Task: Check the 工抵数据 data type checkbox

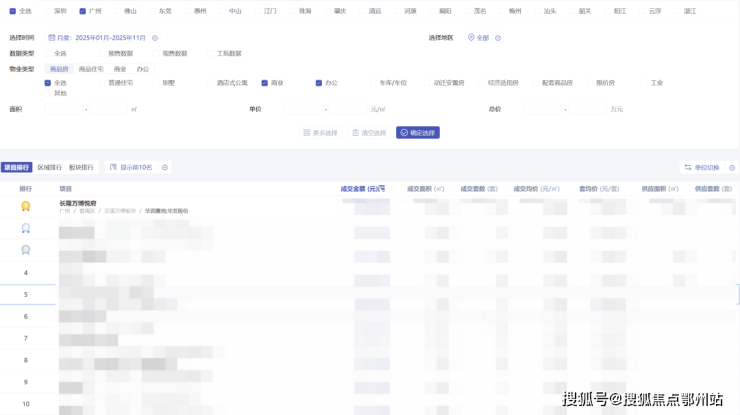Action: [210, 53]
